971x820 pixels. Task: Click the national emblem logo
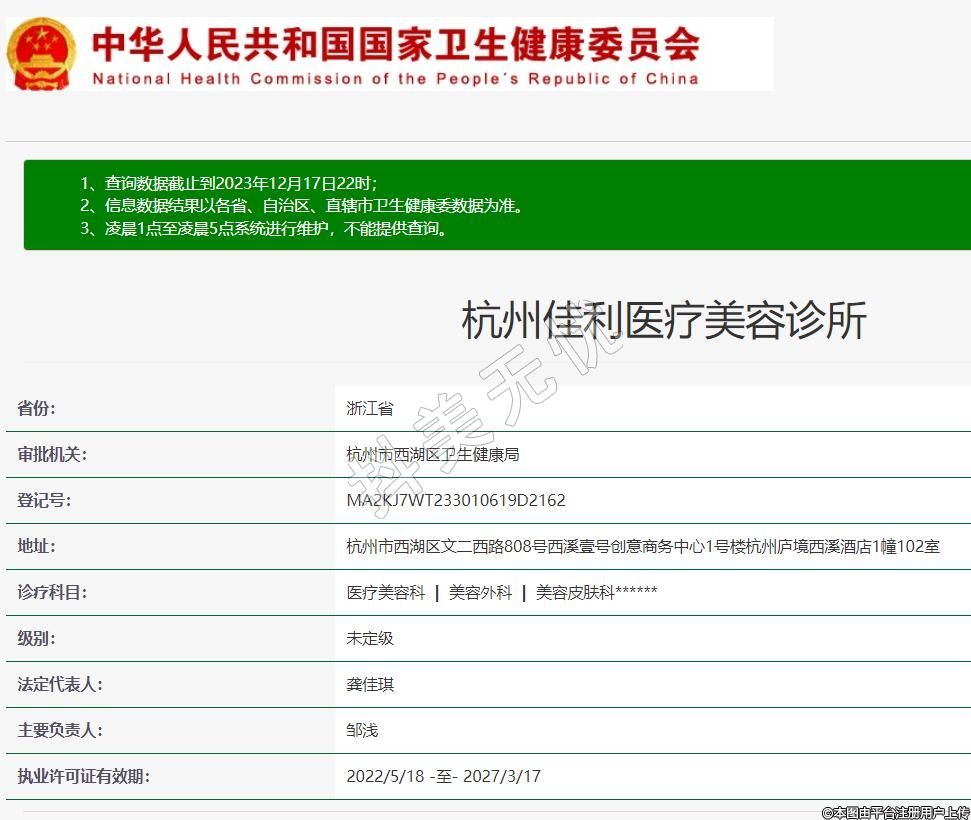click(x=41, y=53)
